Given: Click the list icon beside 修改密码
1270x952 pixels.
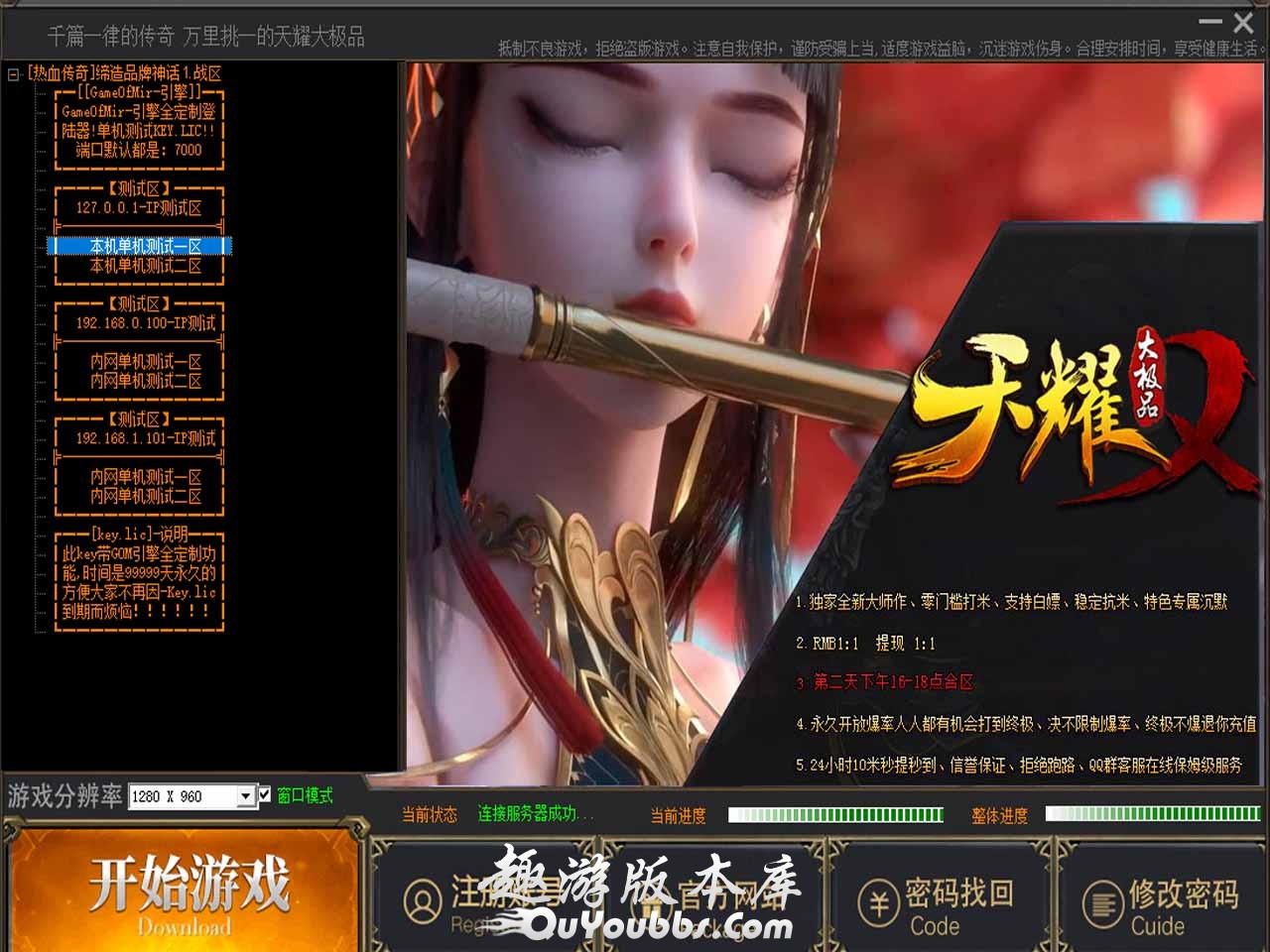Looking at the screenshot, I should click(x=1101, y=902).
